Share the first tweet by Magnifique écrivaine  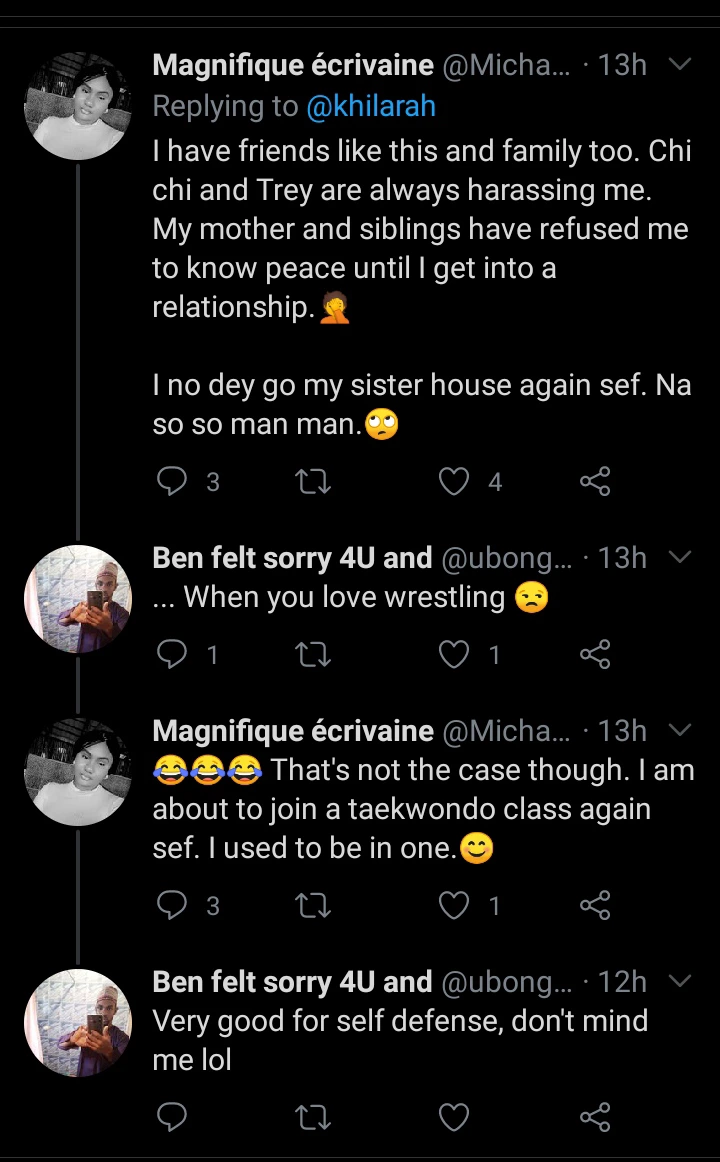tap(595, 482)
